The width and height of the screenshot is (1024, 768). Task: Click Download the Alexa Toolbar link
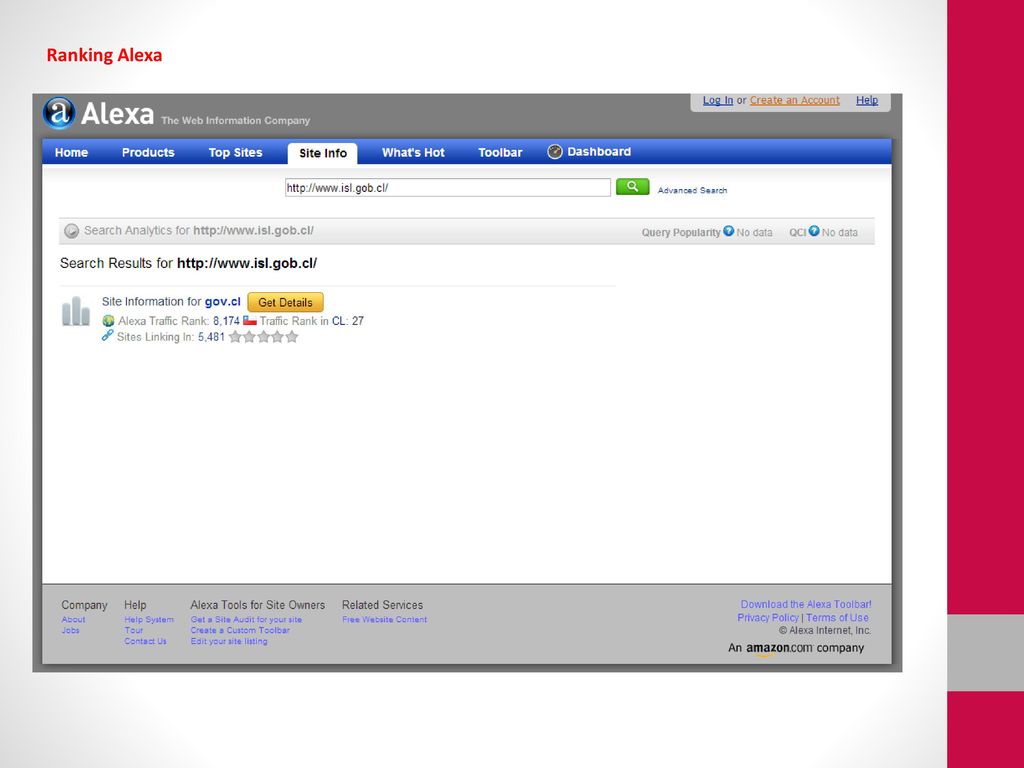tap(806, 604)
